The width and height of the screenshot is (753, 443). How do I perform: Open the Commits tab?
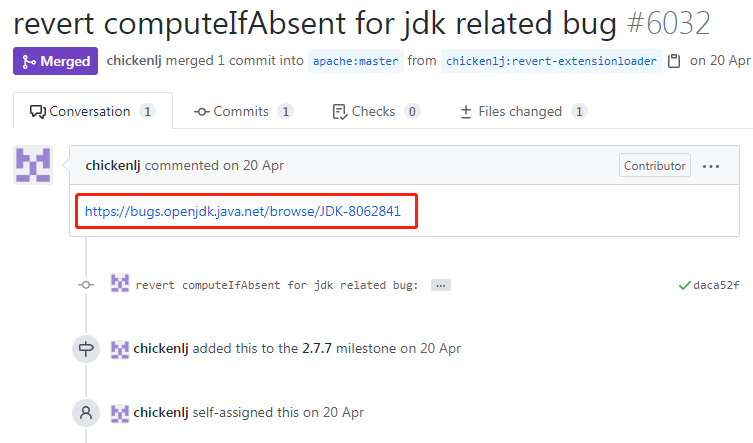(243, 111)
